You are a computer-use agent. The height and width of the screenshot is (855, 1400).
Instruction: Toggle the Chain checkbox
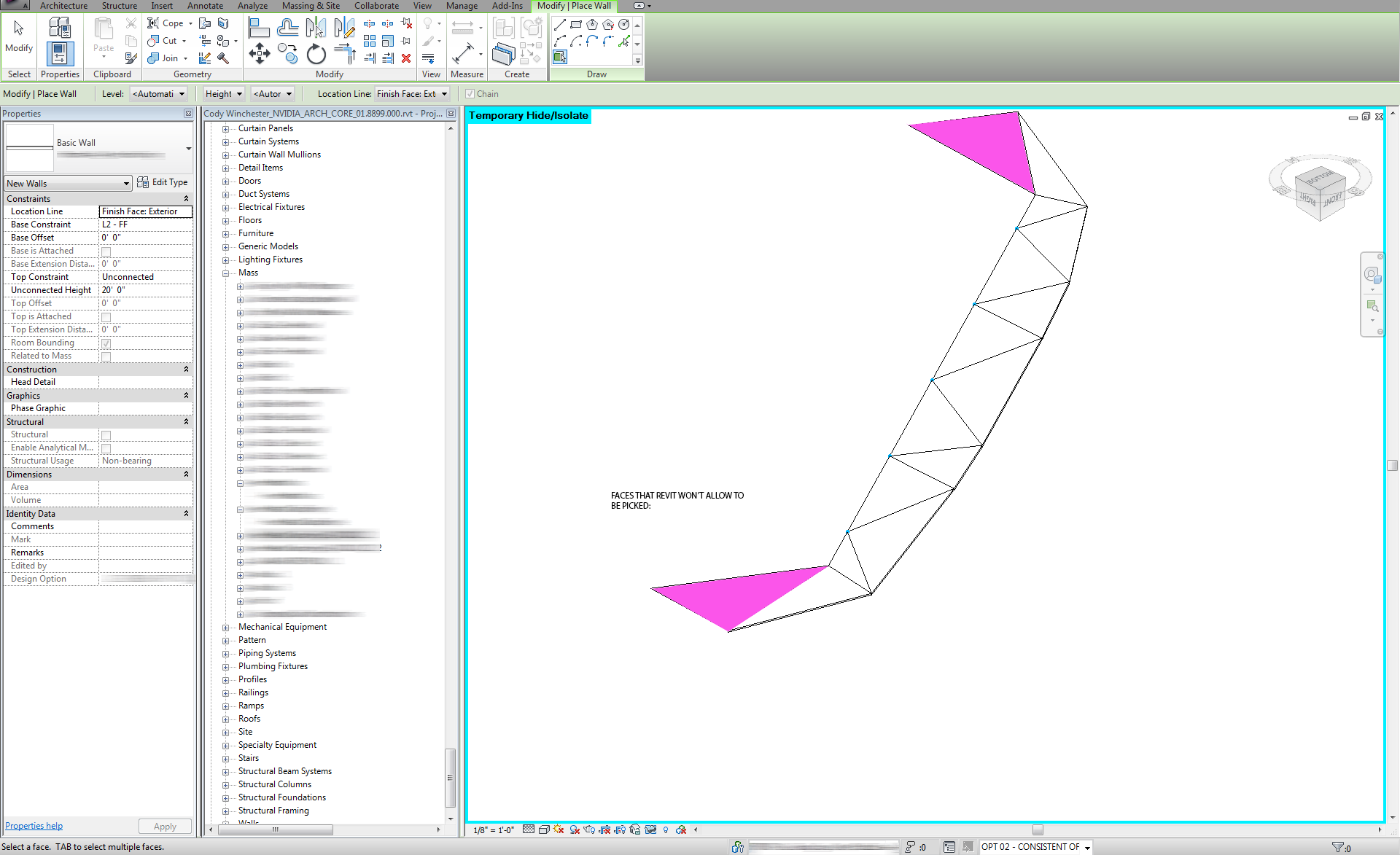tap(470, 94)
